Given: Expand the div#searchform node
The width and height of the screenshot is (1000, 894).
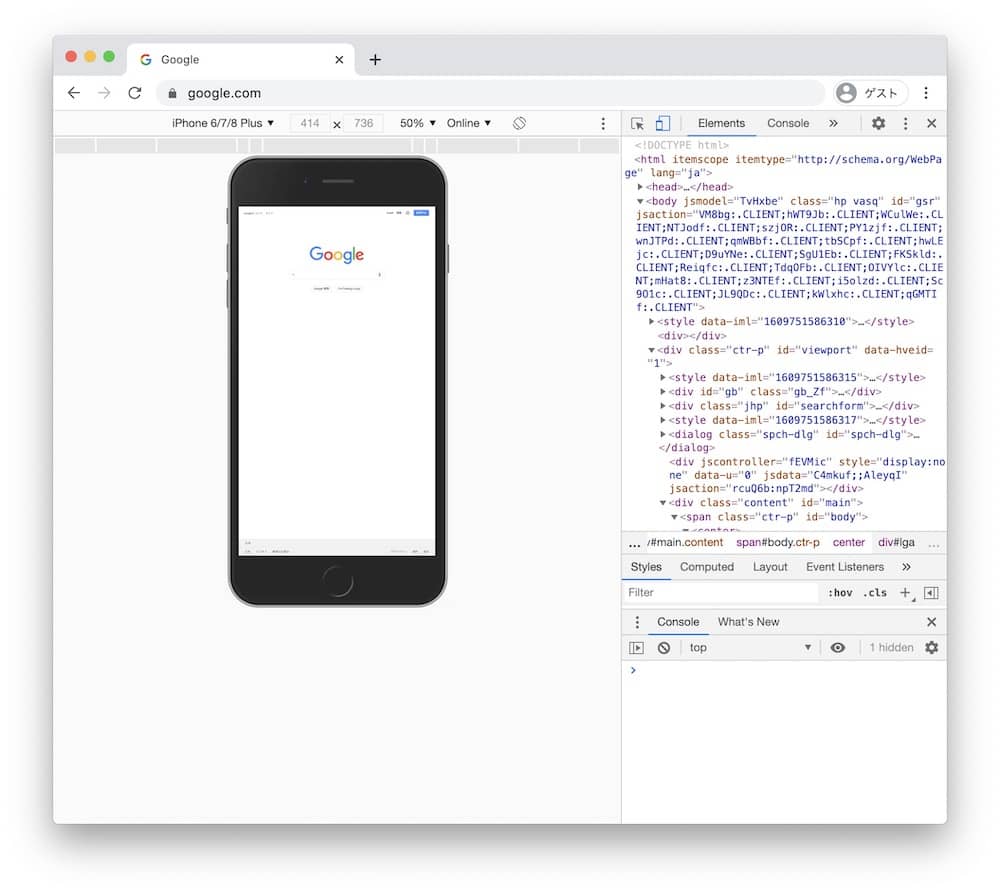Looking at the screenshot, I should coord(663,406).
